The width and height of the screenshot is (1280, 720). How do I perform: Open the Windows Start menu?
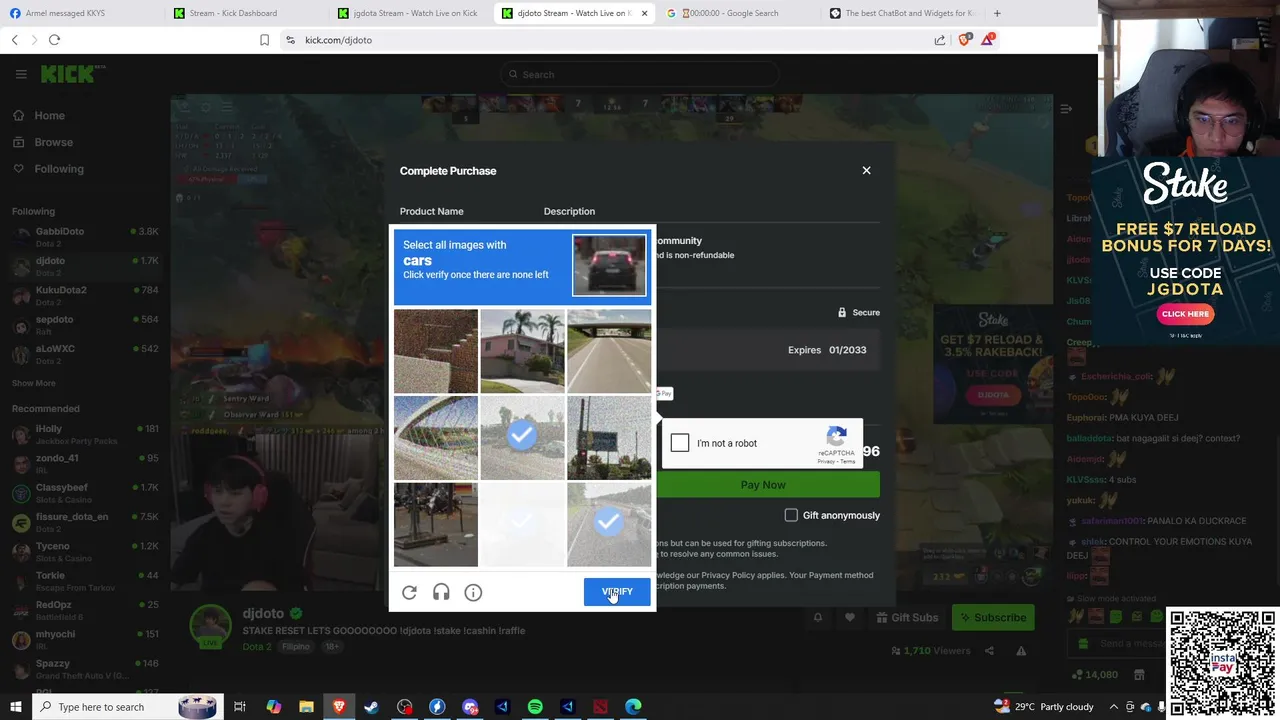(x=16, y=707)
